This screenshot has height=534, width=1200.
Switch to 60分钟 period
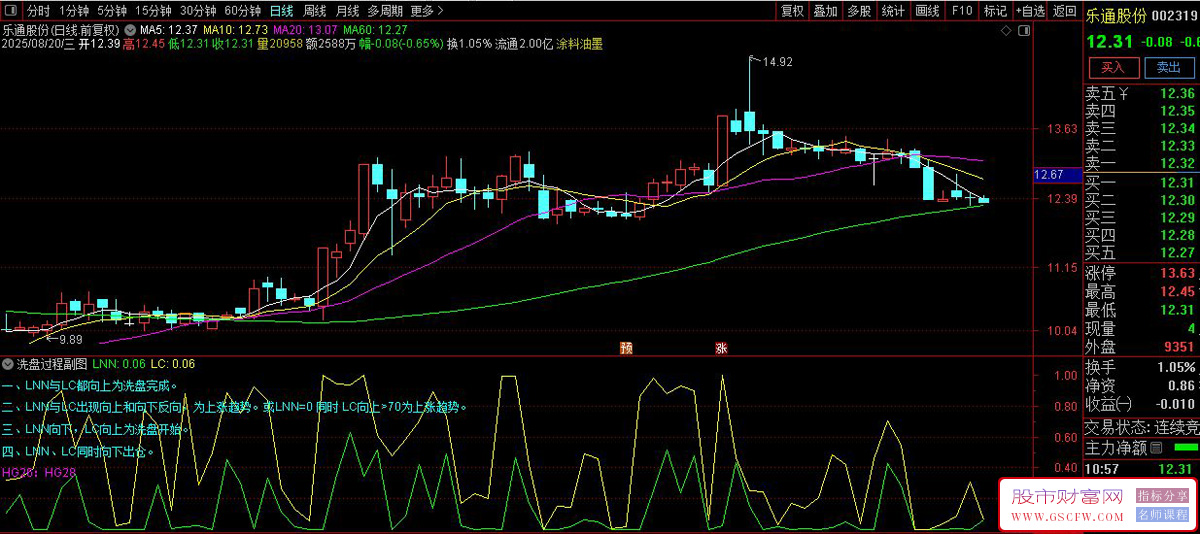[x=243, y=11]
